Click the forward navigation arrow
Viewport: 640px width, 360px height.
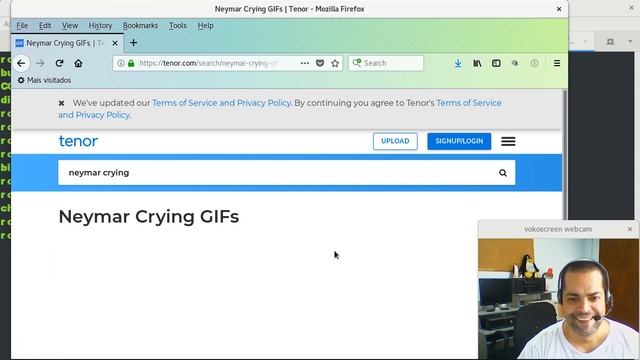pyautogui.click(x=40, y=63)
